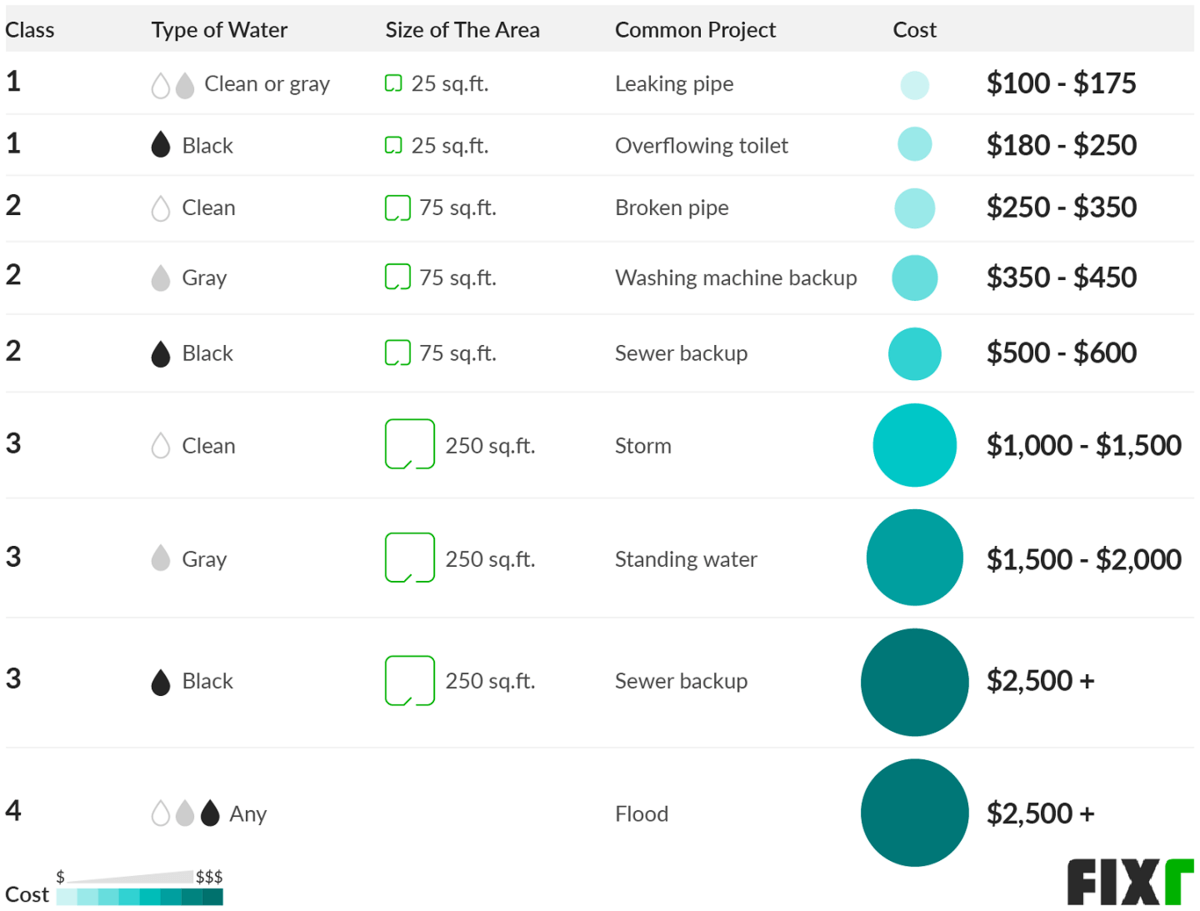Click the Sewer backup label in class 3
The image size is (1200, 911).
tap(681, 681)
